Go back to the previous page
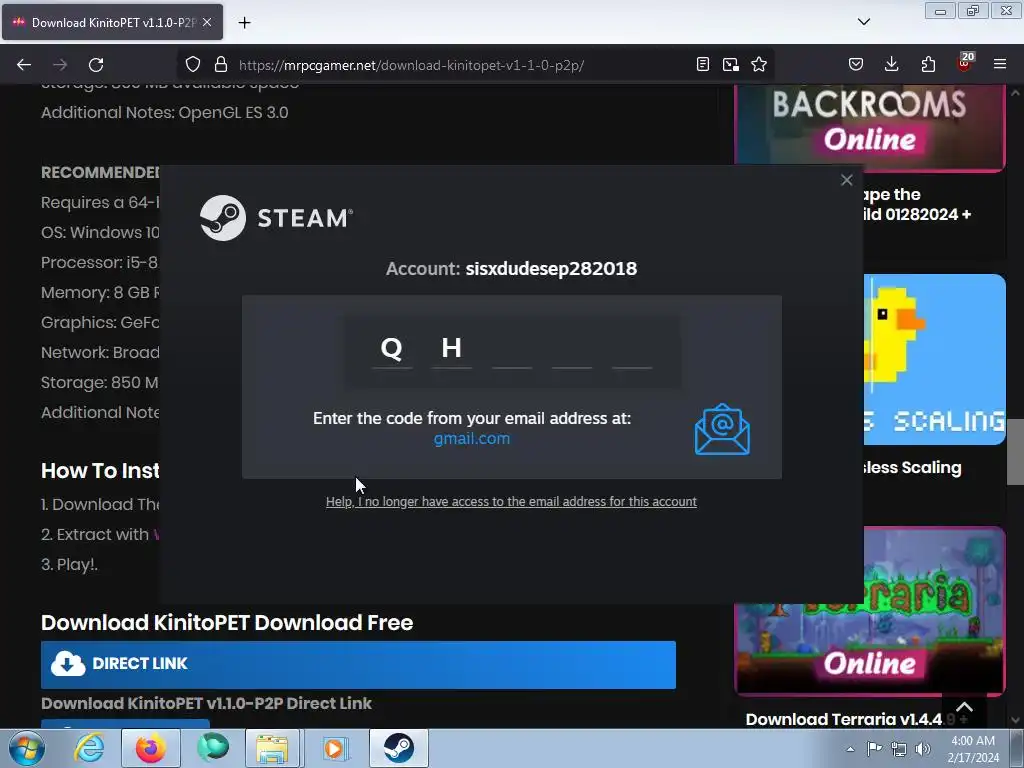 tap(24, 65)
